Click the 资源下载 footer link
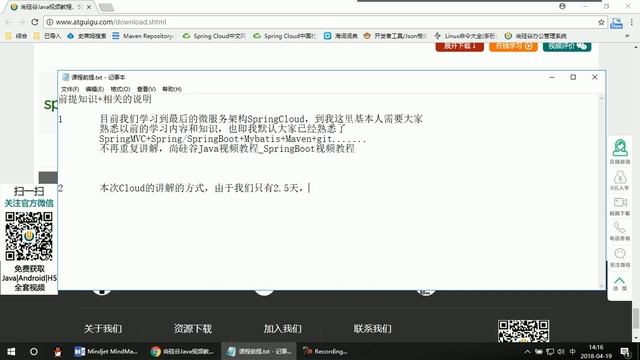The image size is (640, 360). click(x=193, y=328)
